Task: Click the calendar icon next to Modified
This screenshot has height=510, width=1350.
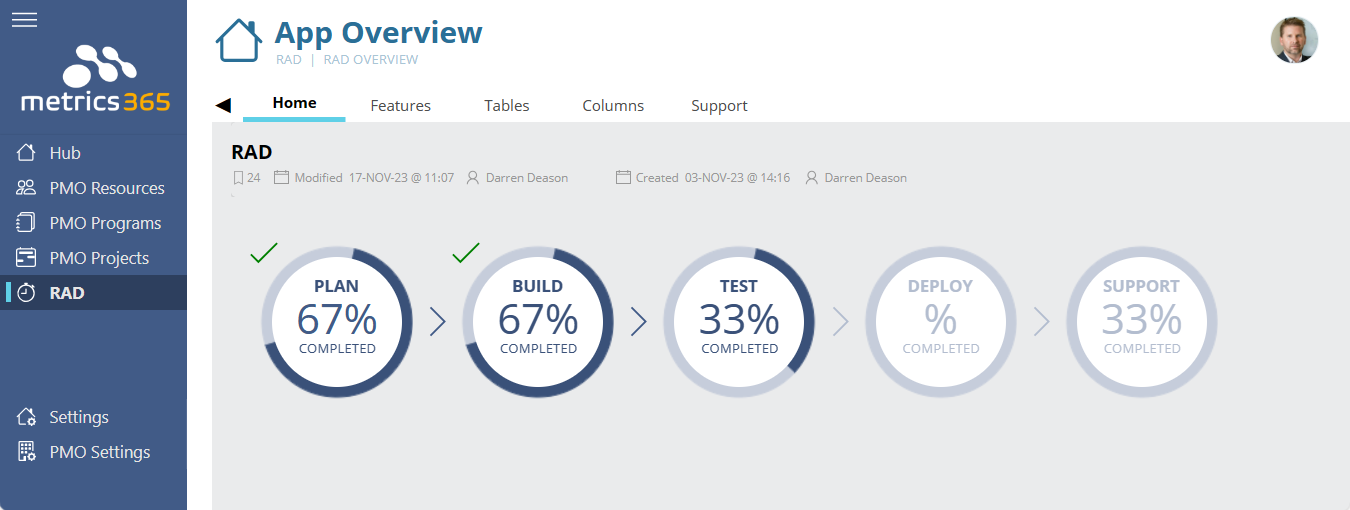Action: (x=281, y=178)
